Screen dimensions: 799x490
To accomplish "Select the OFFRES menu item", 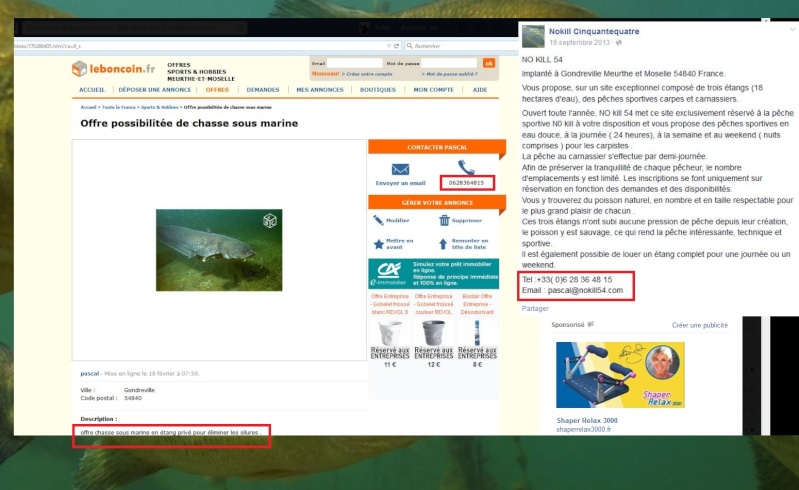I will [217, 90].
